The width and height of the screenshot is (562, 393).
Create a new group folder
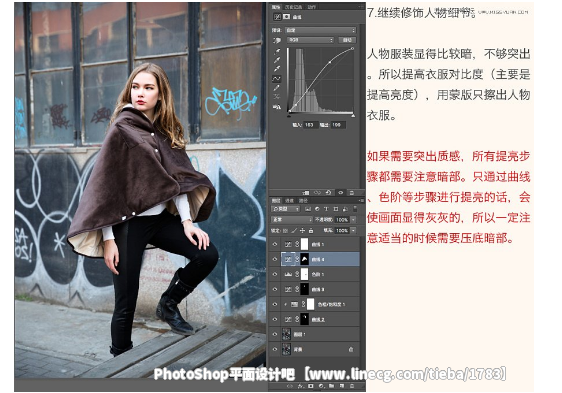(332, 386)
